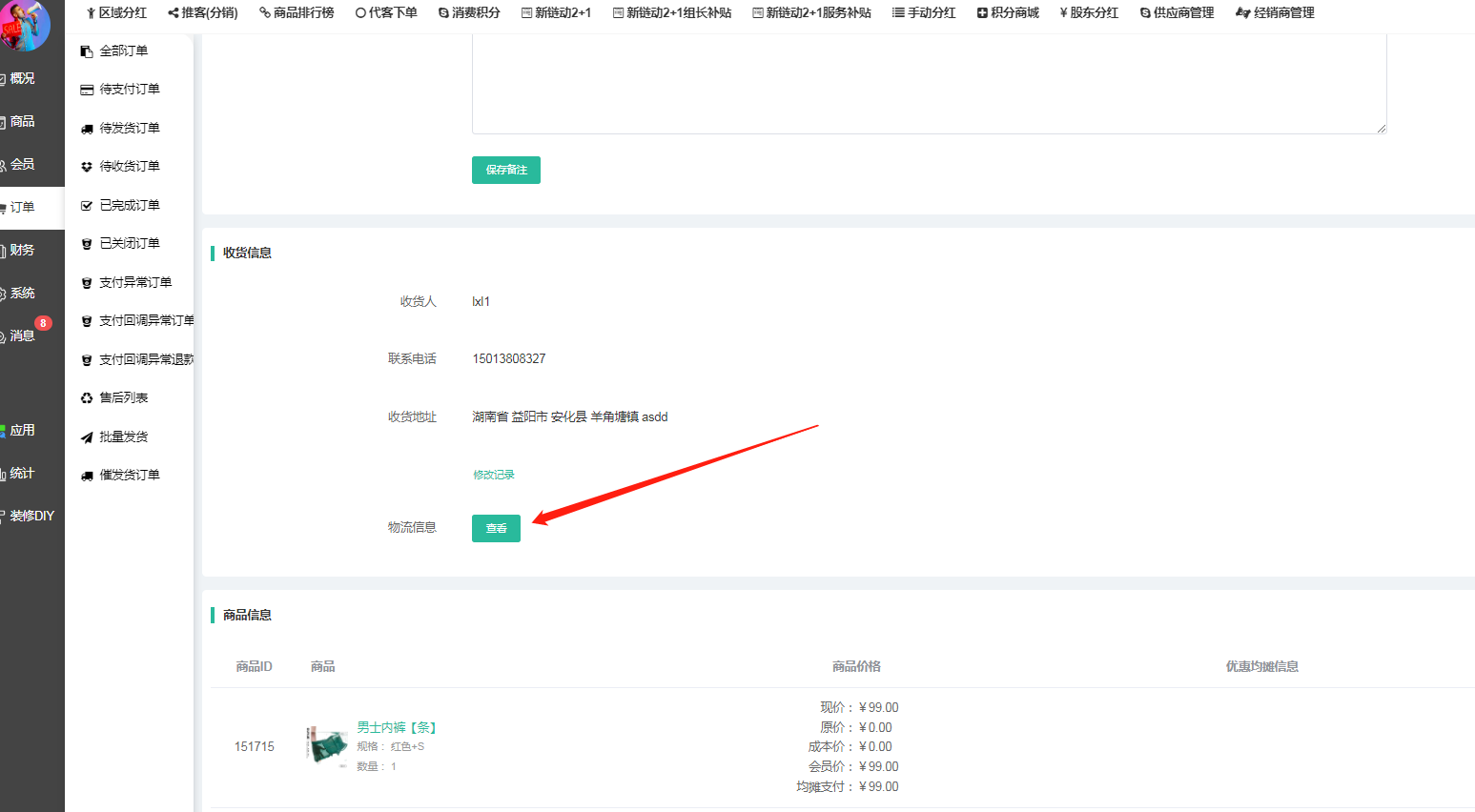1475x812 pixels.
Task: Click the product thumbnail image
Action: (326, 745)
